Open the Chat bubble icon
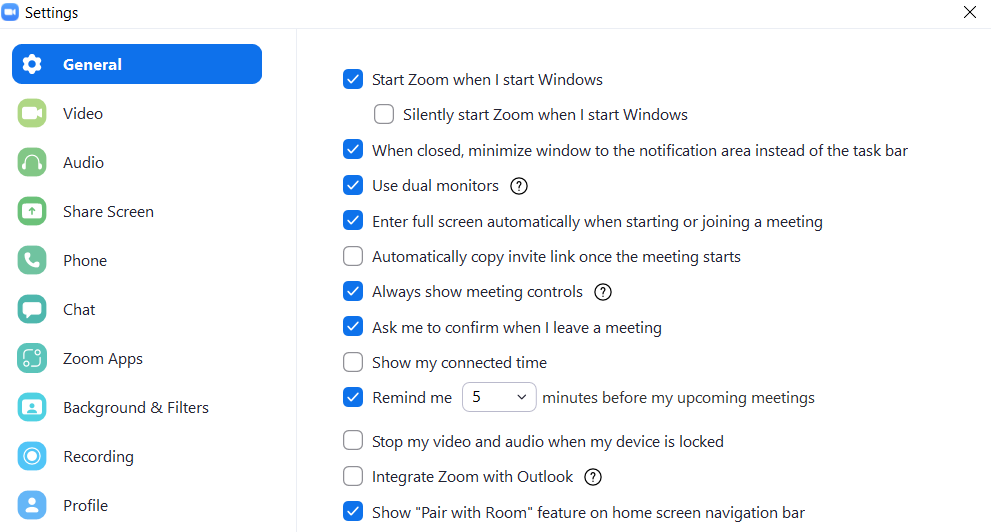This screenshot has height=532, width=991. pyautogui.click(x=32, y=310)
